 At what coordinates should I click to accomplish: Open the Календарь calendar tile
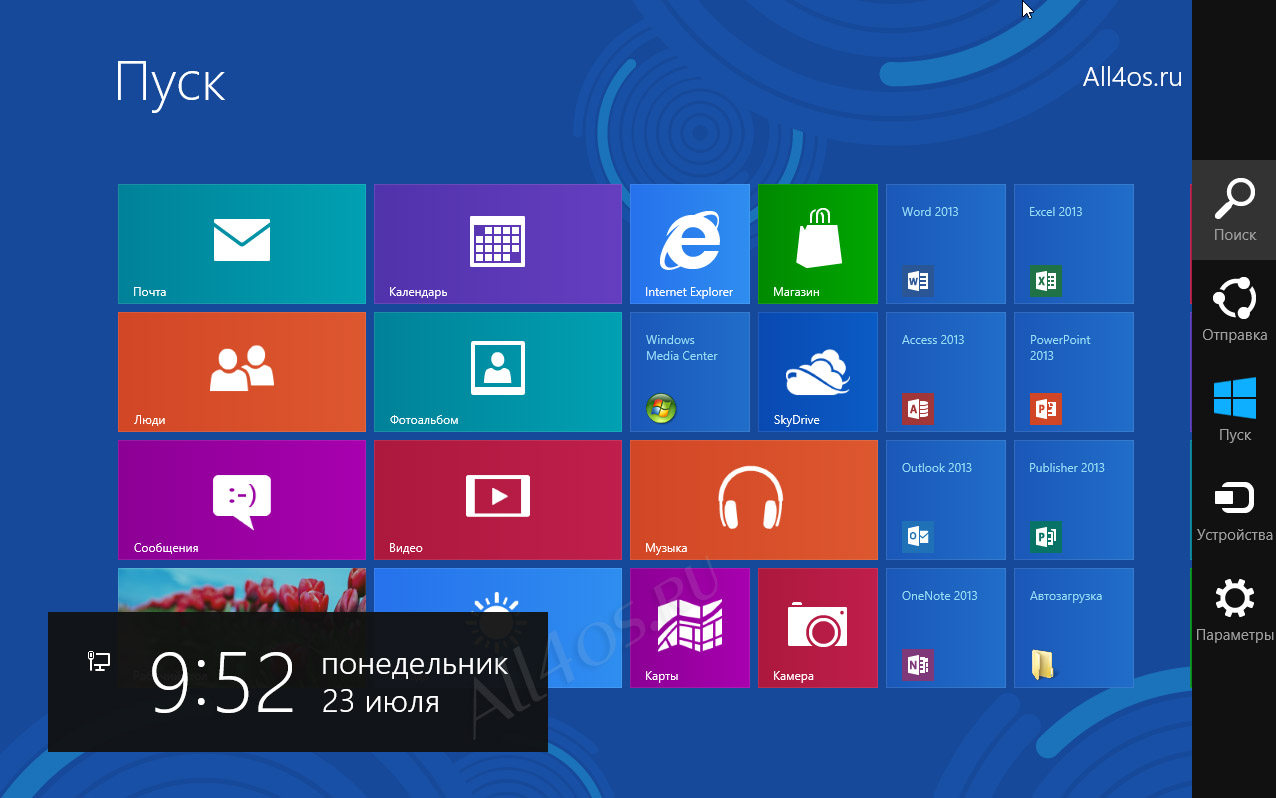pyautogui.click(x=498, y=244)
